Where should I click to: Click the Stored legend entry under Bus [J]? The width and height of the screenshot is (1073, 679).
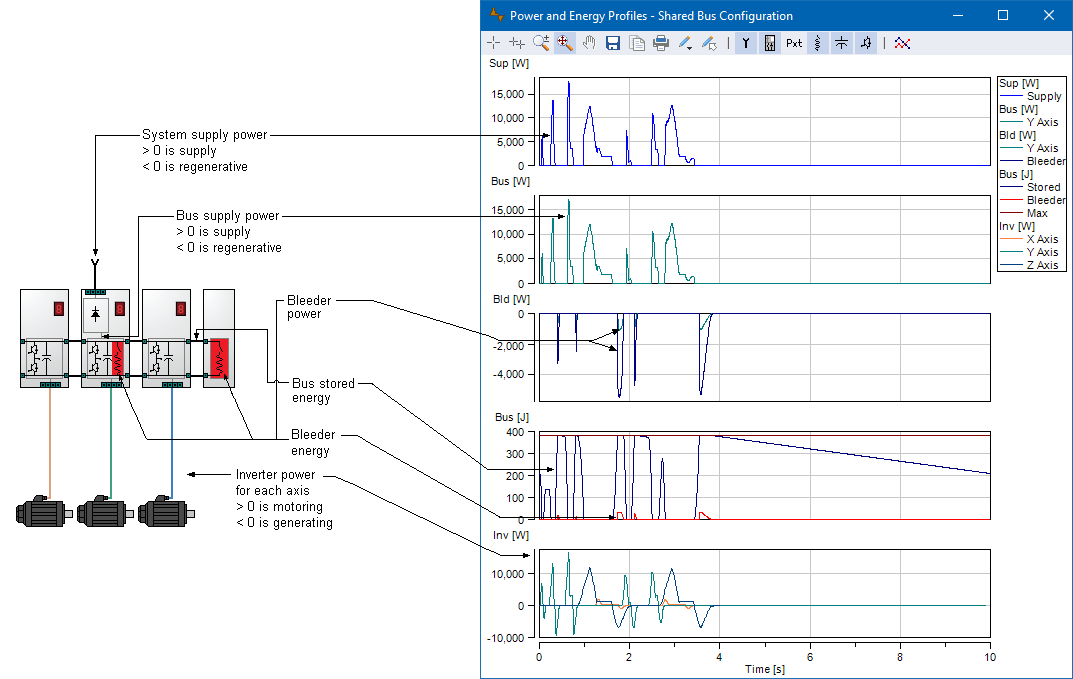(x=1043, y=187)
